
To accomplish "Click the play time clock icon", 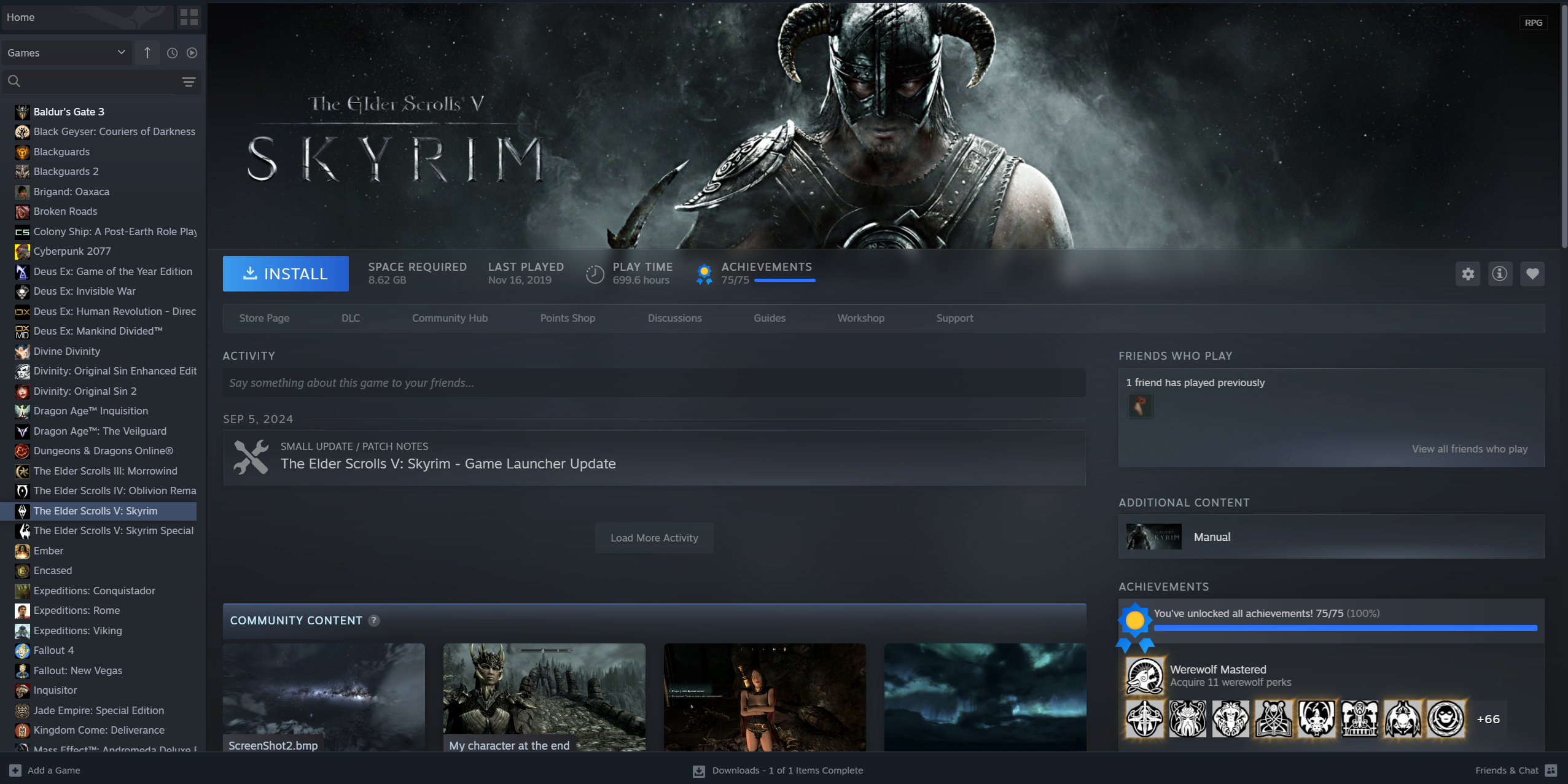I will click(x=595, y=274).
